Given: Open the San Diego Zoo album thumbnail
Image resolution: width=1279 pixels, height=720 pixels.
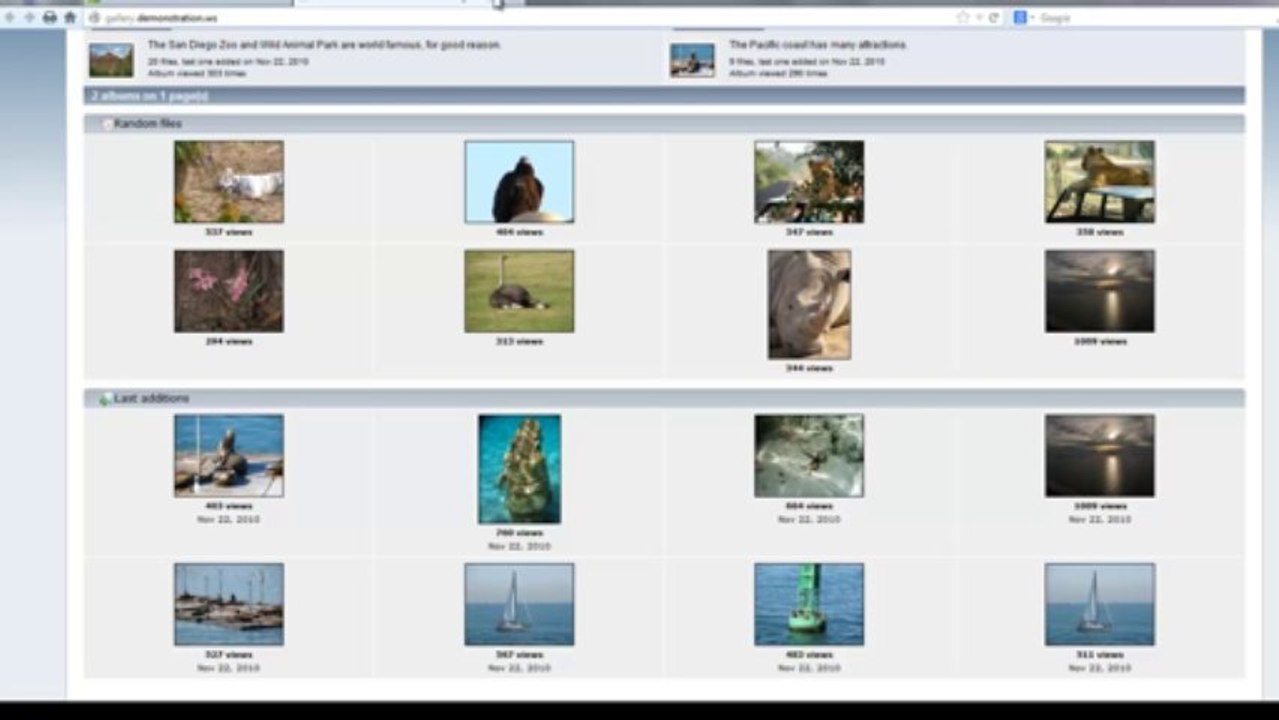Looking at the screenshot, I should pyautogui.click(x=111, y=60).
